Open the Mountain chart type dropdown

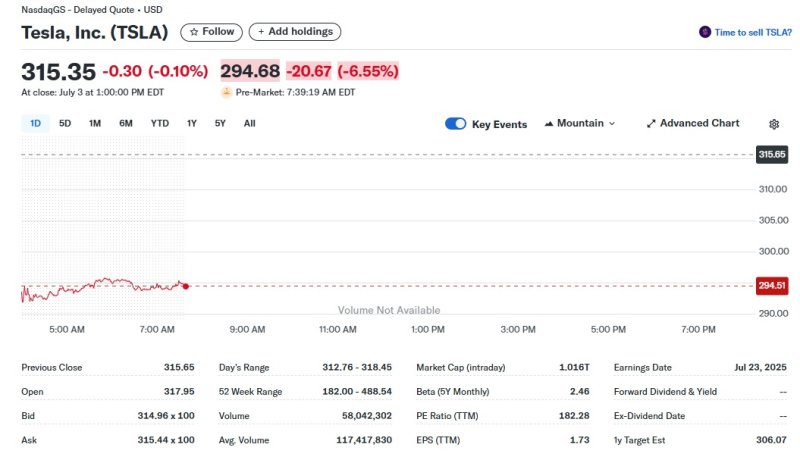pyautogui.click(x=580, y=123)
